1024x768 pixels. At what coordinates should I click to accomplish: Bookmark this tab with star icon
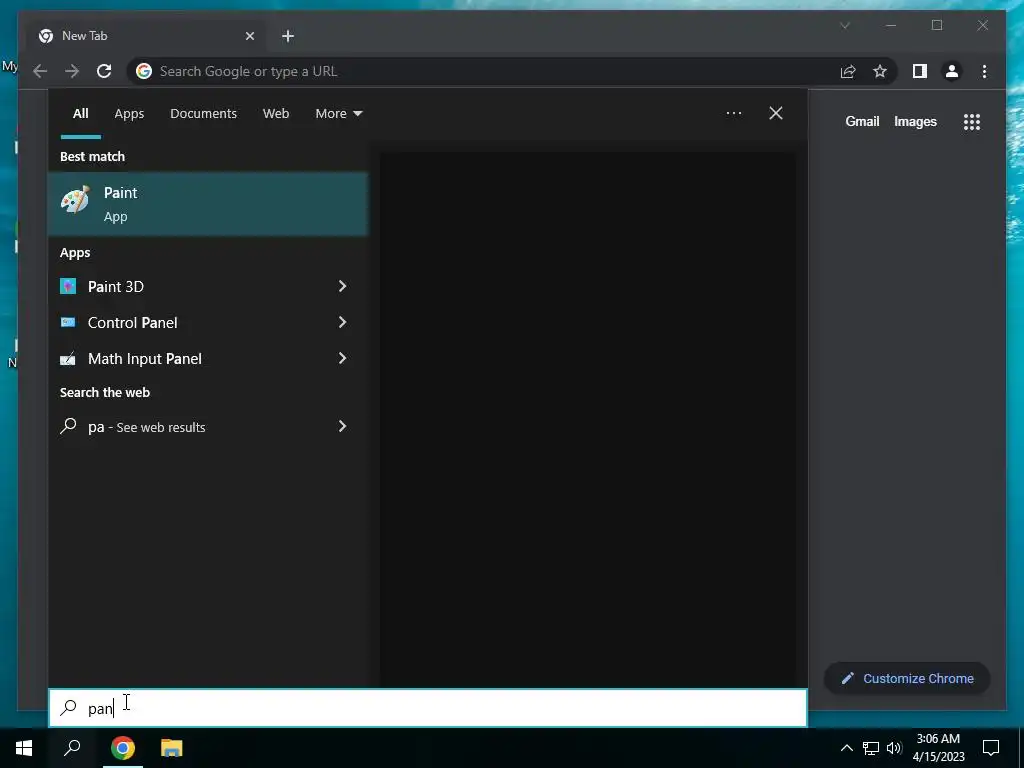point(880,71)
